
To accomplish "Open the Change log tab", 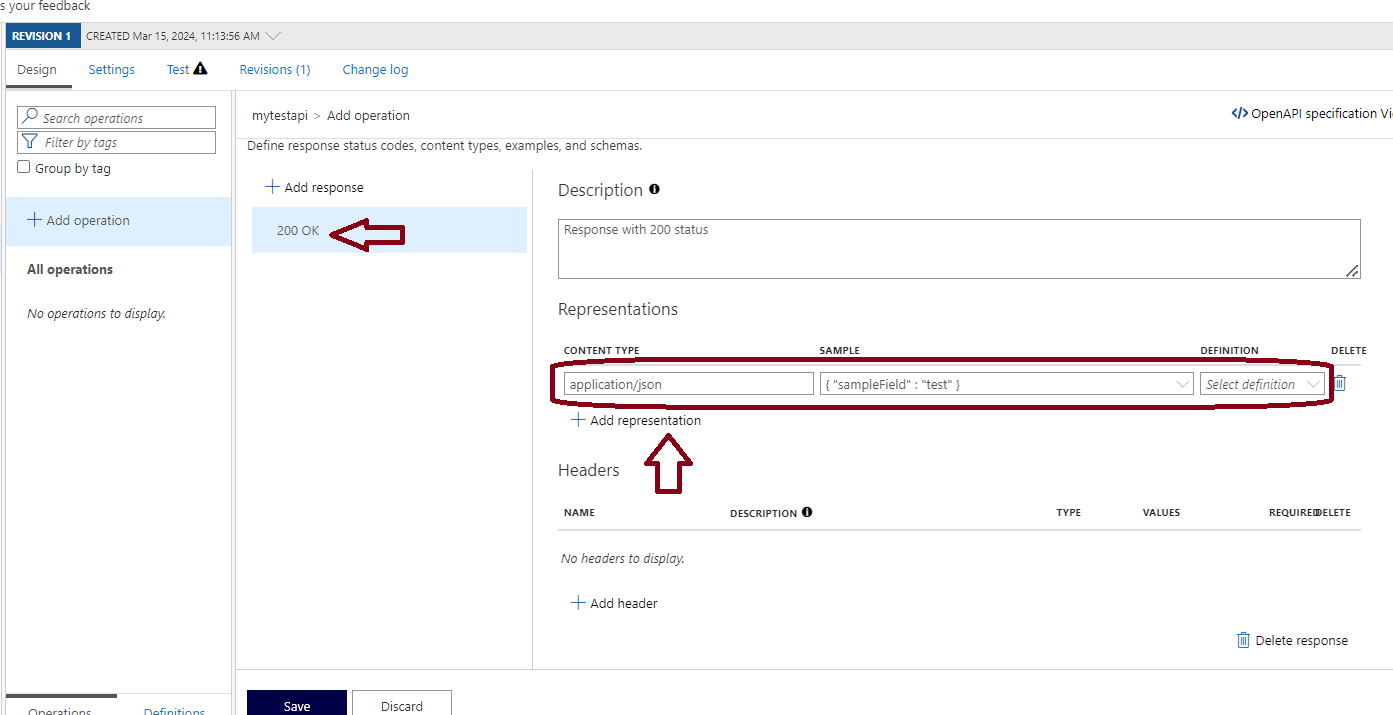I will 375,69.
